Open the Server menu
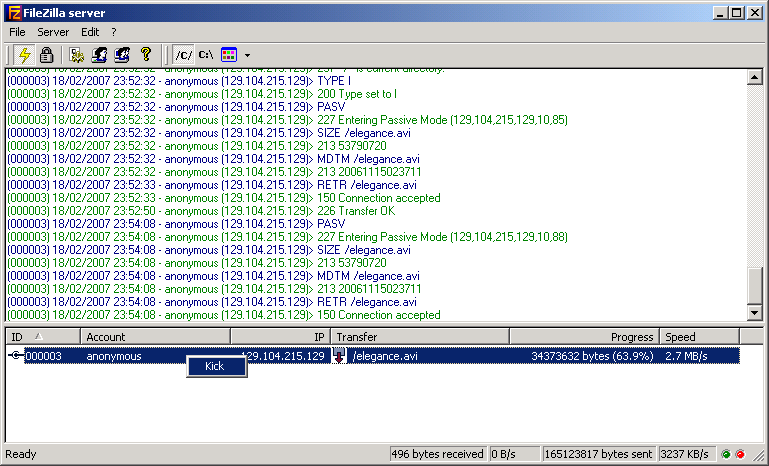This screenshot has width=769, height=466. tap(53, 32)
